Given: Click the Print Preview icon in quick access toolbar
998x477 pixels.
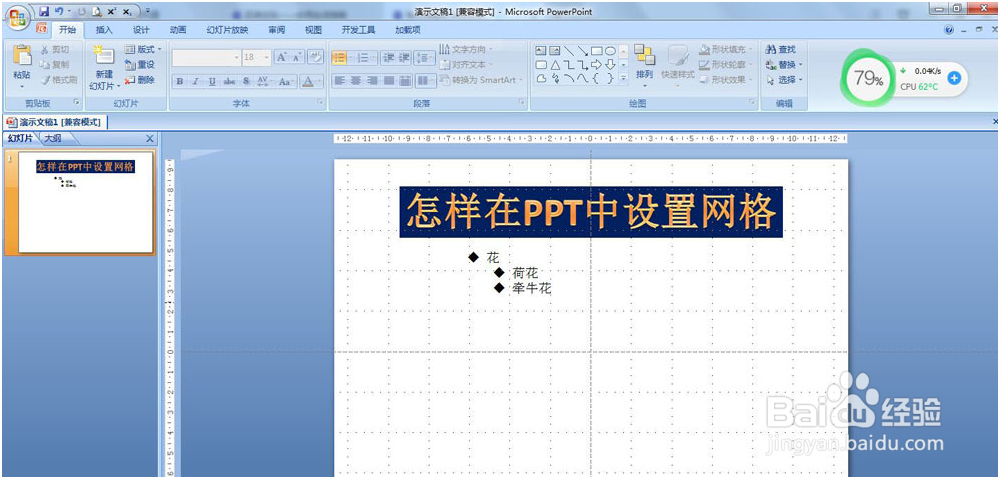Looking at the screenshot, I should 97,11.
